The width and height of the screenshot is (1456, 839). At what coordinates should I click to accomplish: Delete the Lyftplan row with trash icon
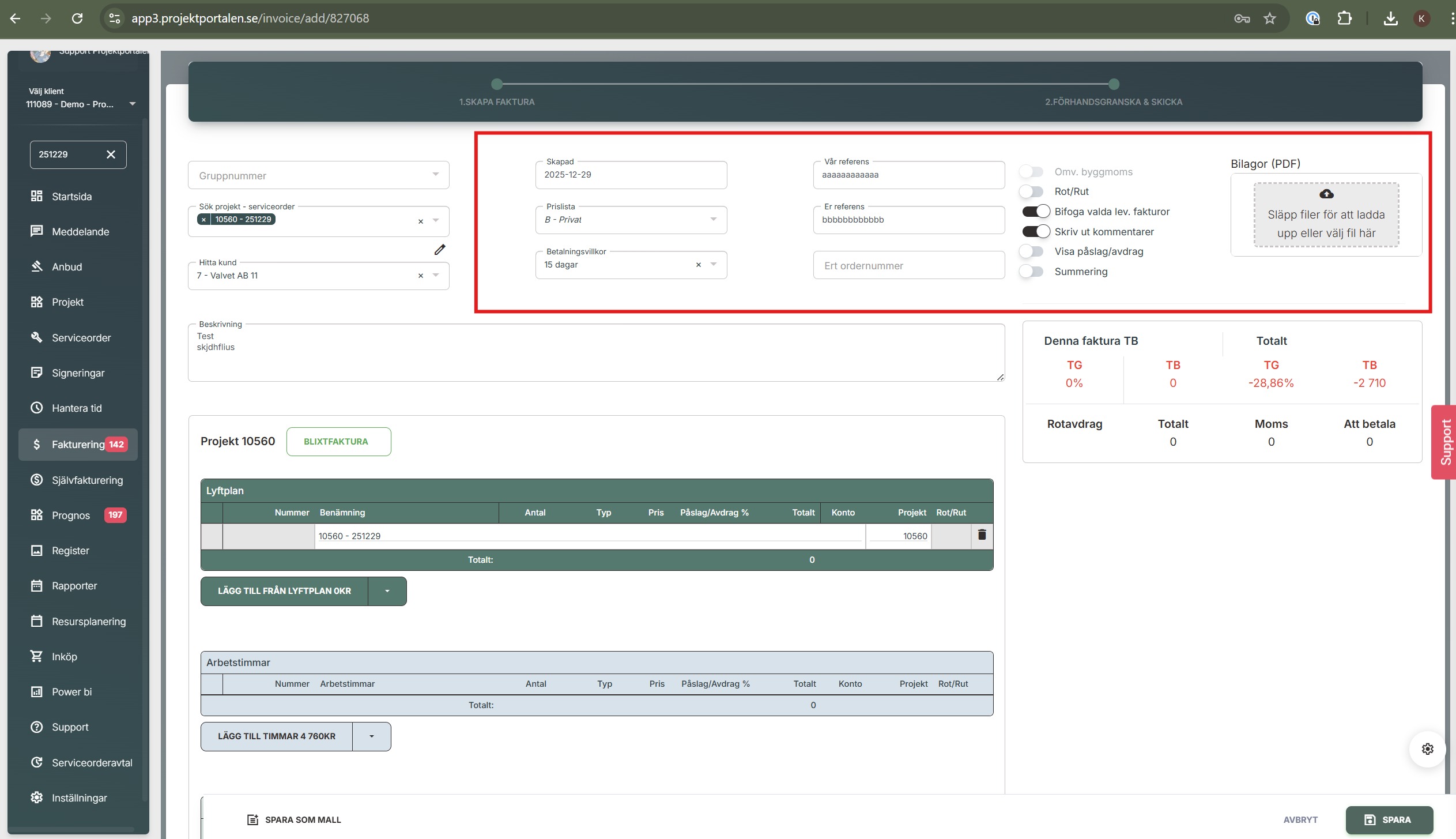tap(982, 535)
